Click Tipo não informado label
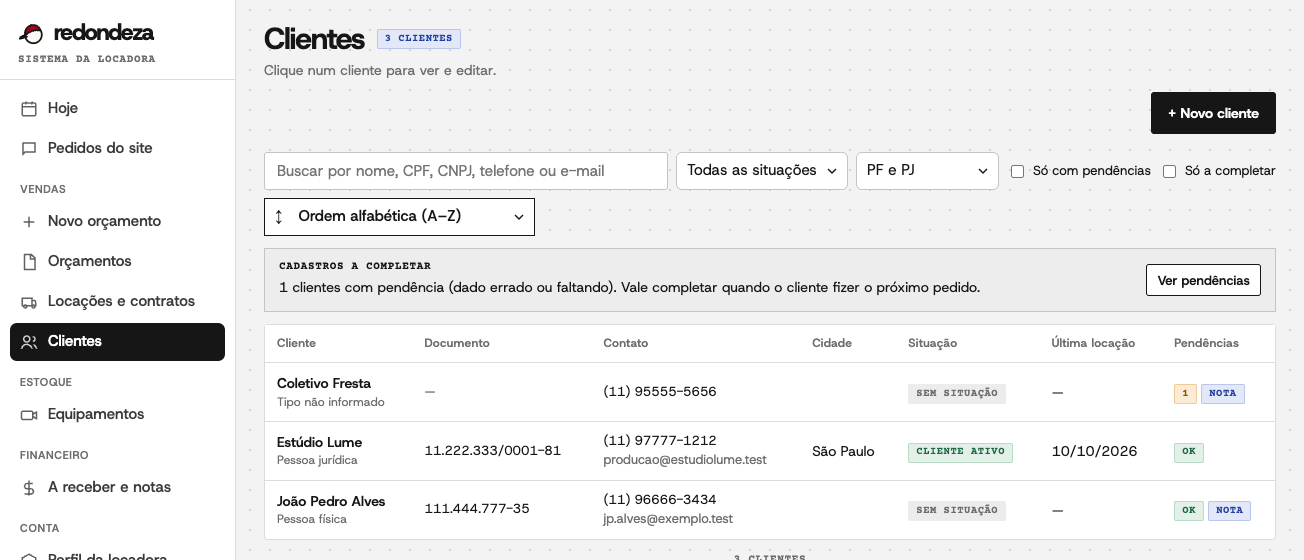The image size is (1304, 560). pyautogui.click(x=331, y=402)
